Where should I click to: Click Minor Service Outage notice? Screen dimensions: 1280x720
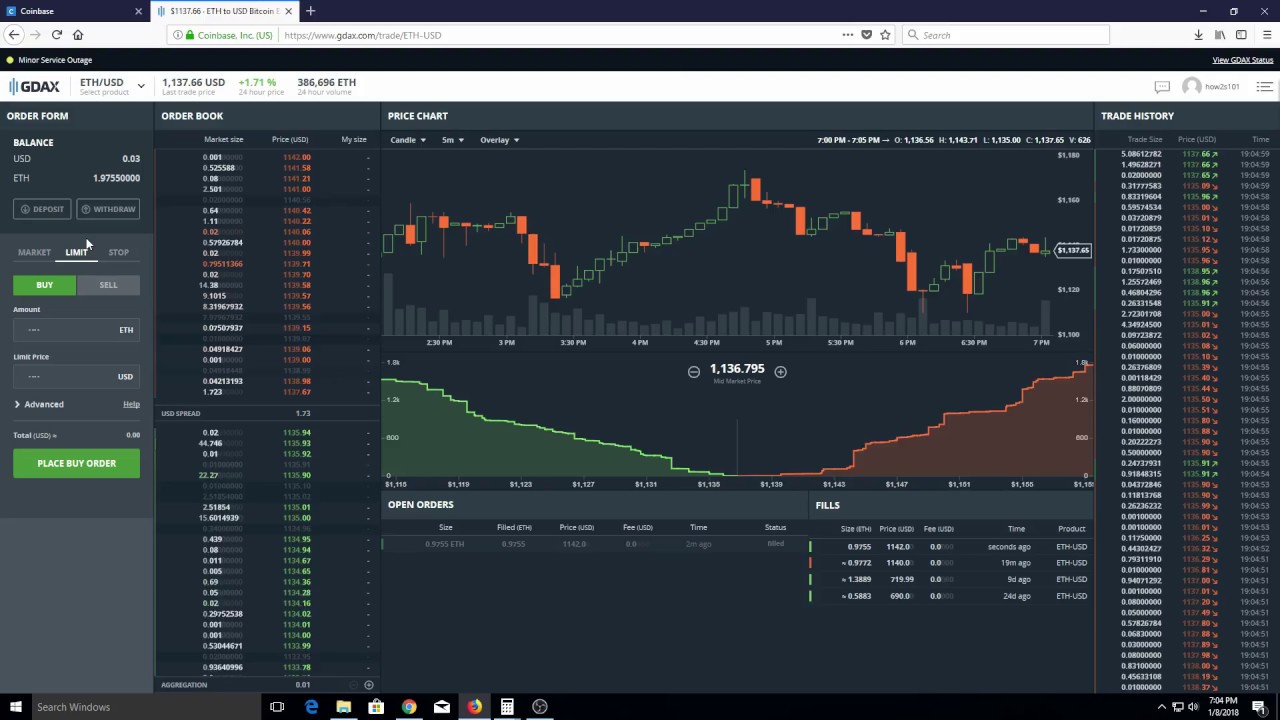pyautogui.click(x=55, y=60)
